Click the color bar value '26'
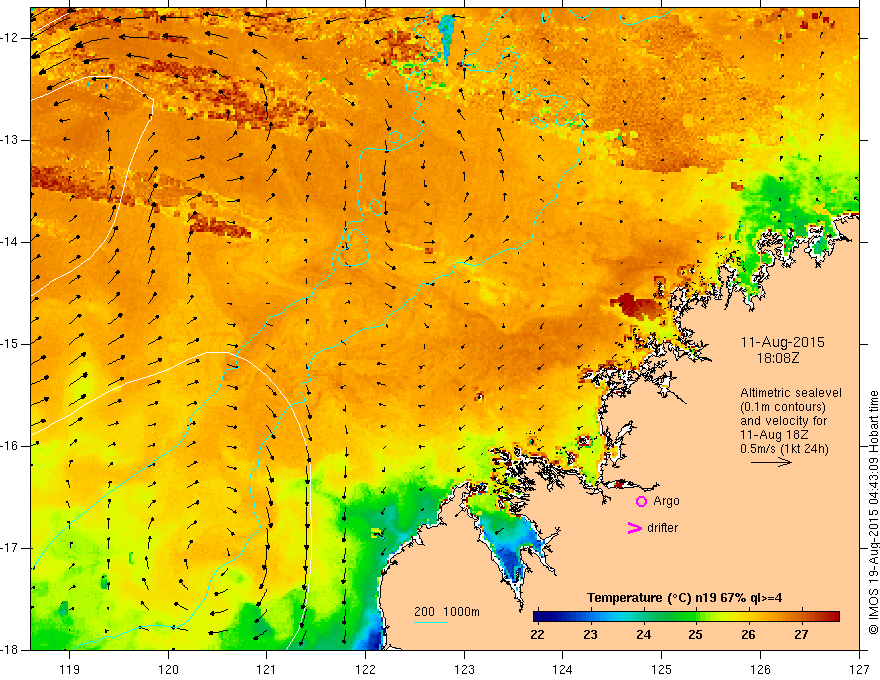880x680 pixels. coord(748,635)
